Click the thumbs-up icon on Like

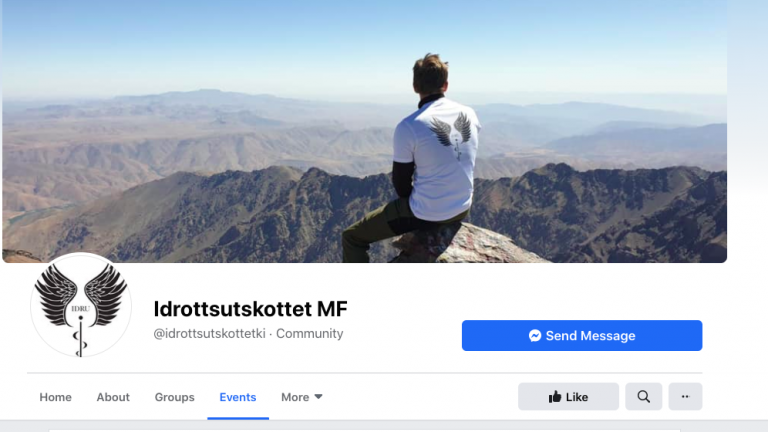(x=554, y=397)
